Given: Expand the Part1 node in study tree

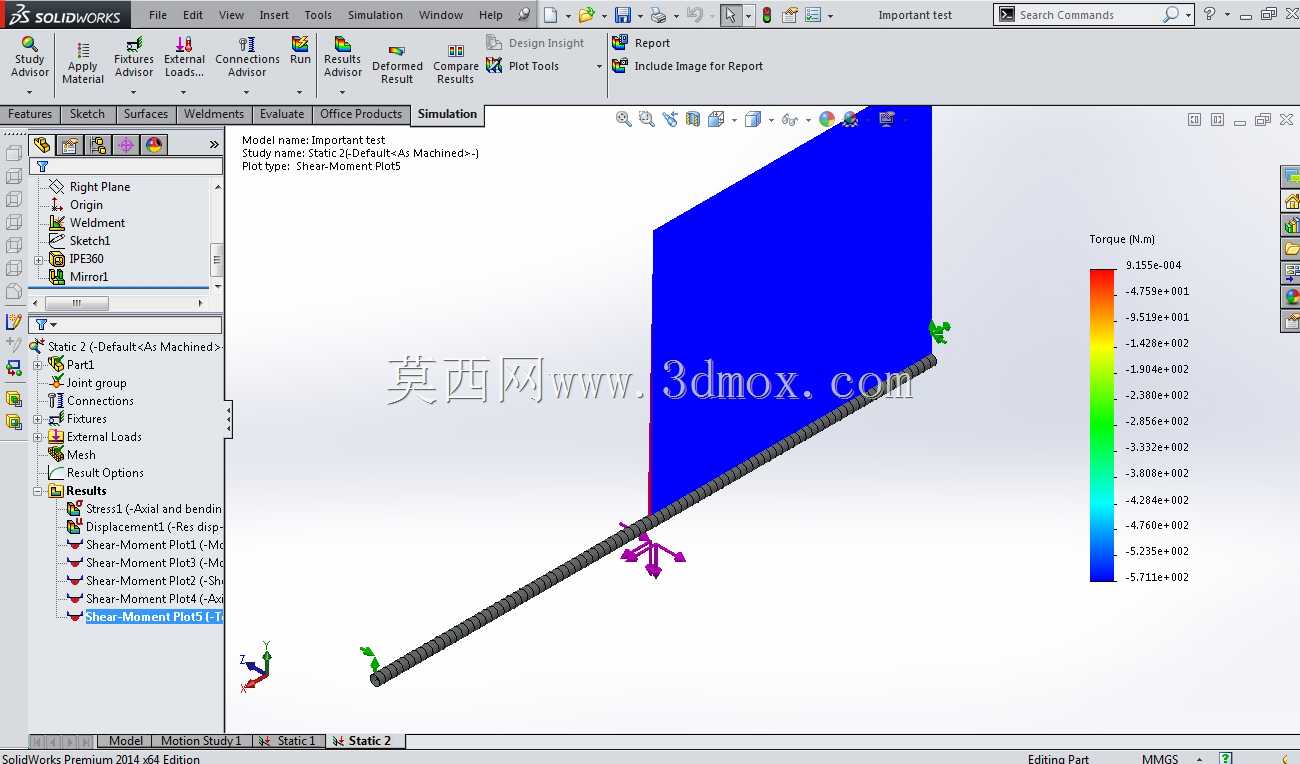Looking at the screenshot, I should click(x=38, y=365).
